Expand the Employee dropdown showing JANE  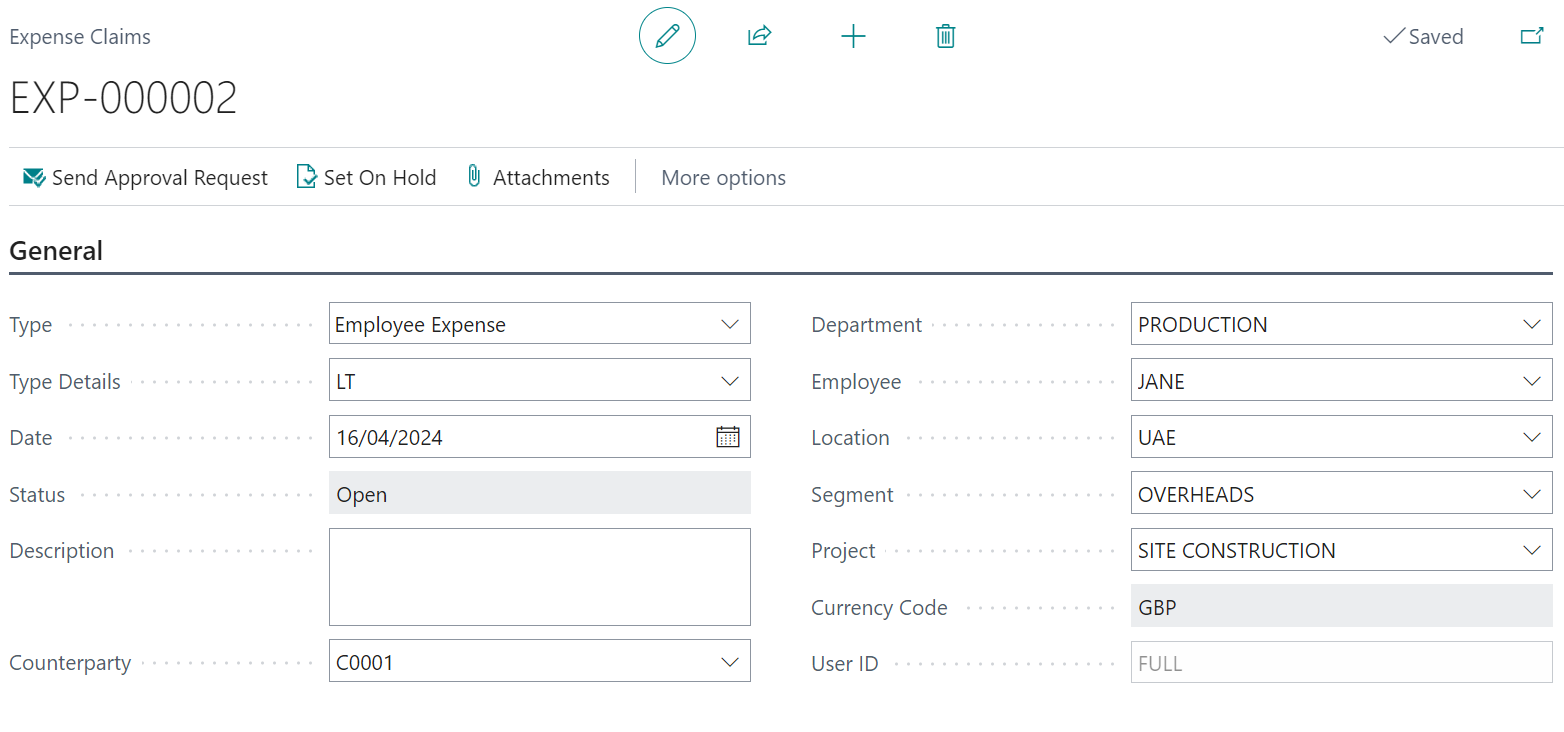[x=1531, y=381]
